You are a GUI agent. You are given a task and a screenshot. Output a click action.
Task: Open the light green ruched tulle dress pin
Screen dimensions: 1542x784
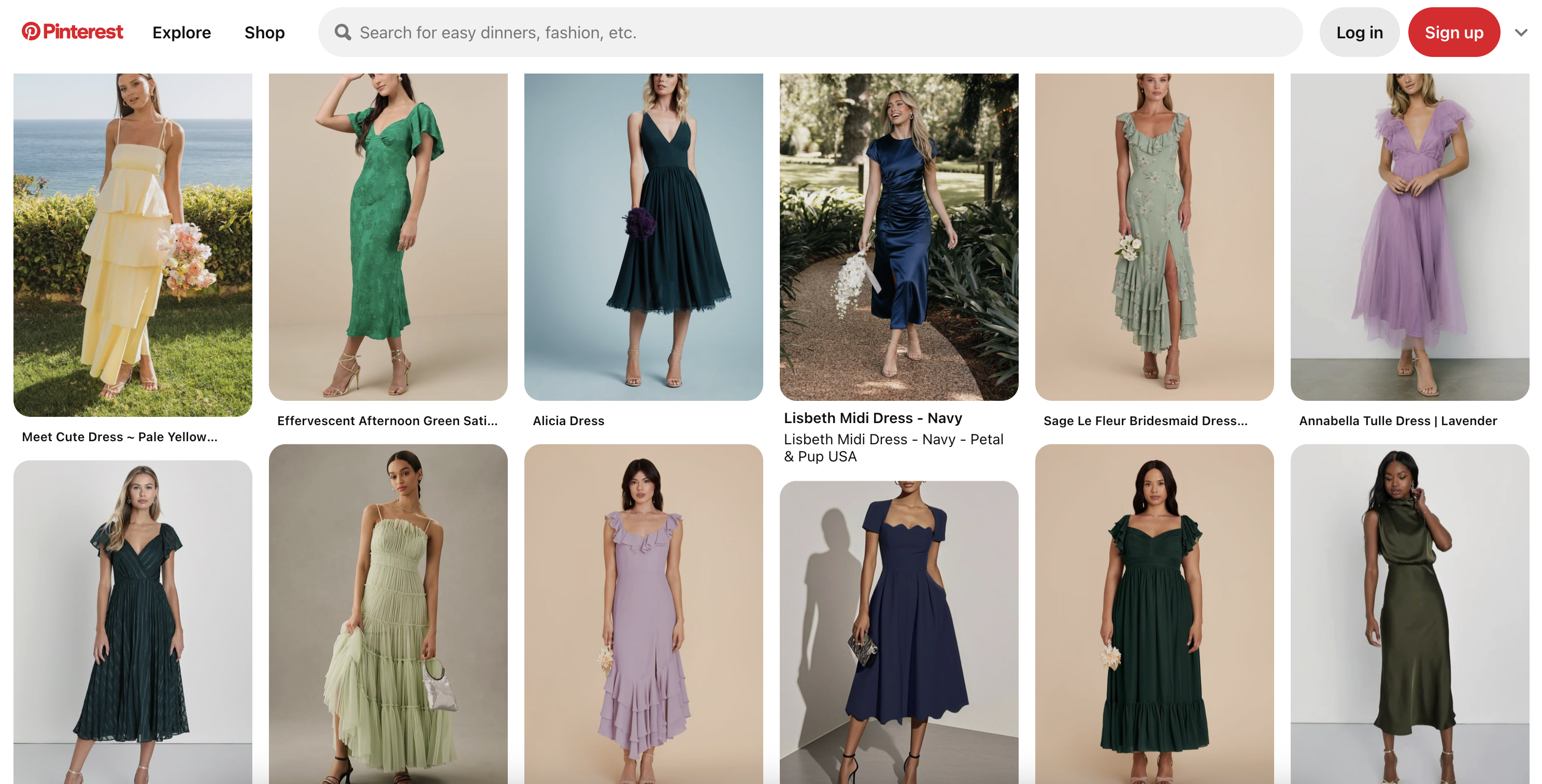pos(388,614)
